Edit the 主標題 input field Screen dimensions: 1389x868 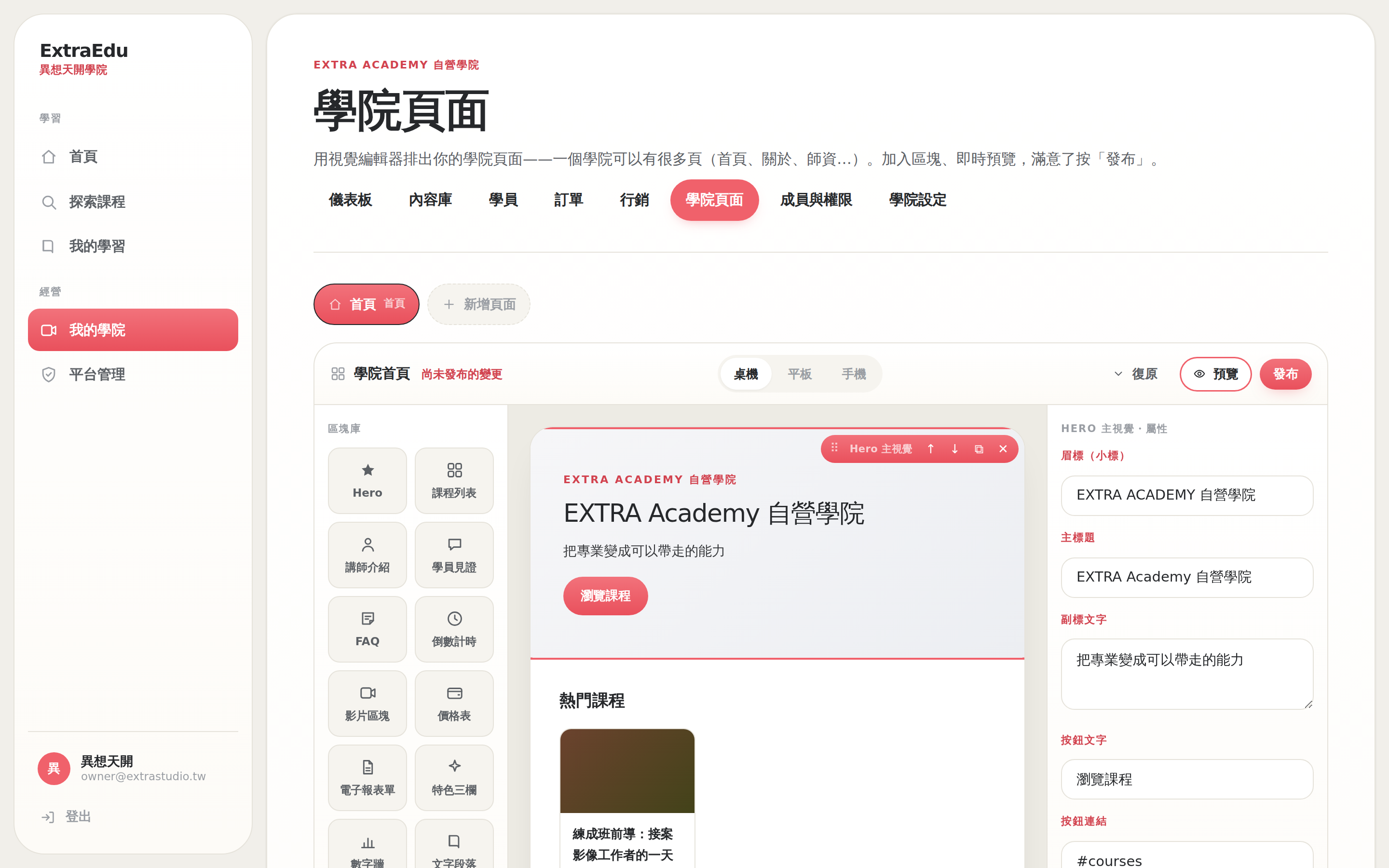1187,578
